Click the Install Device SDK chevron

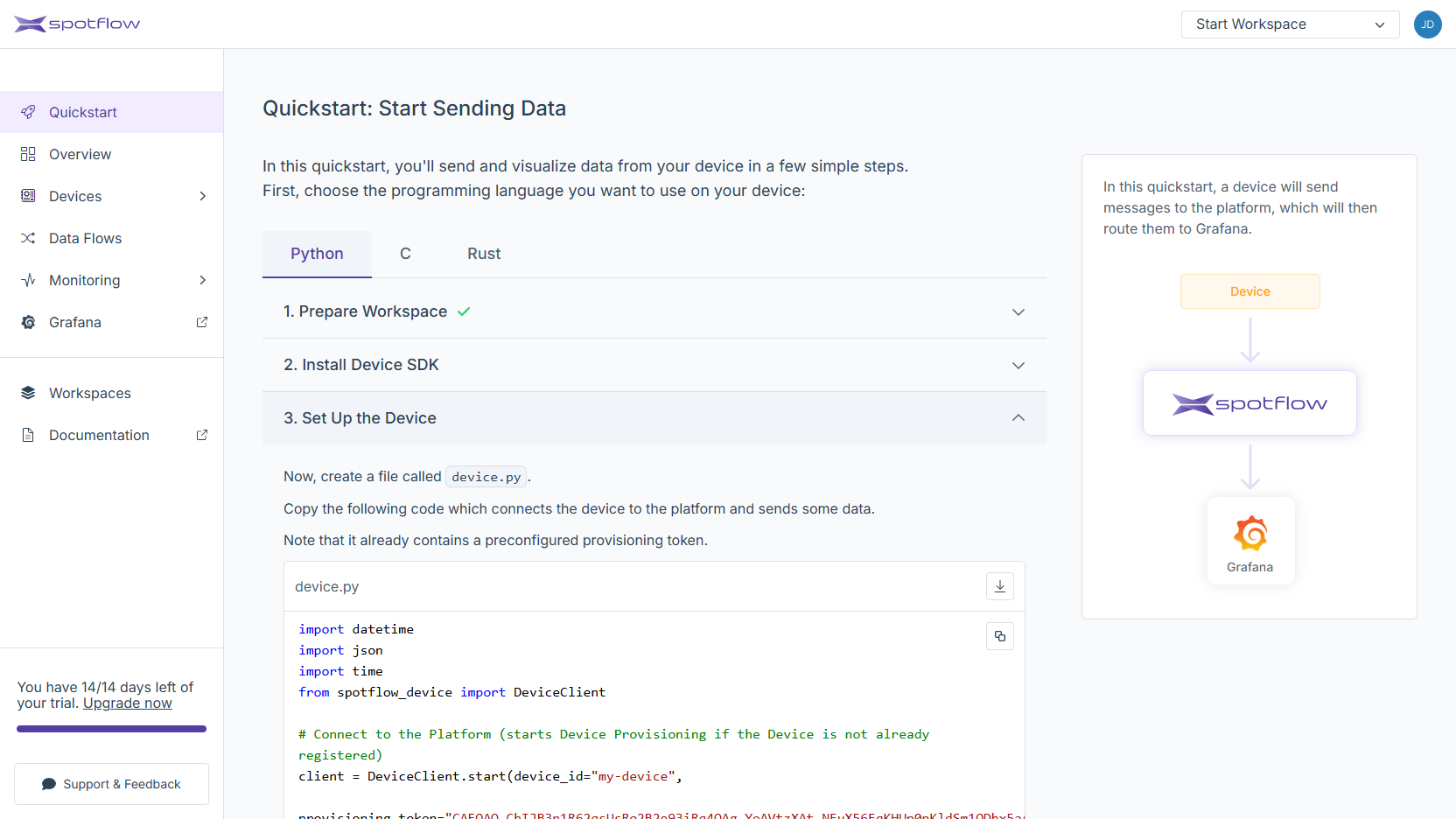1018,366
